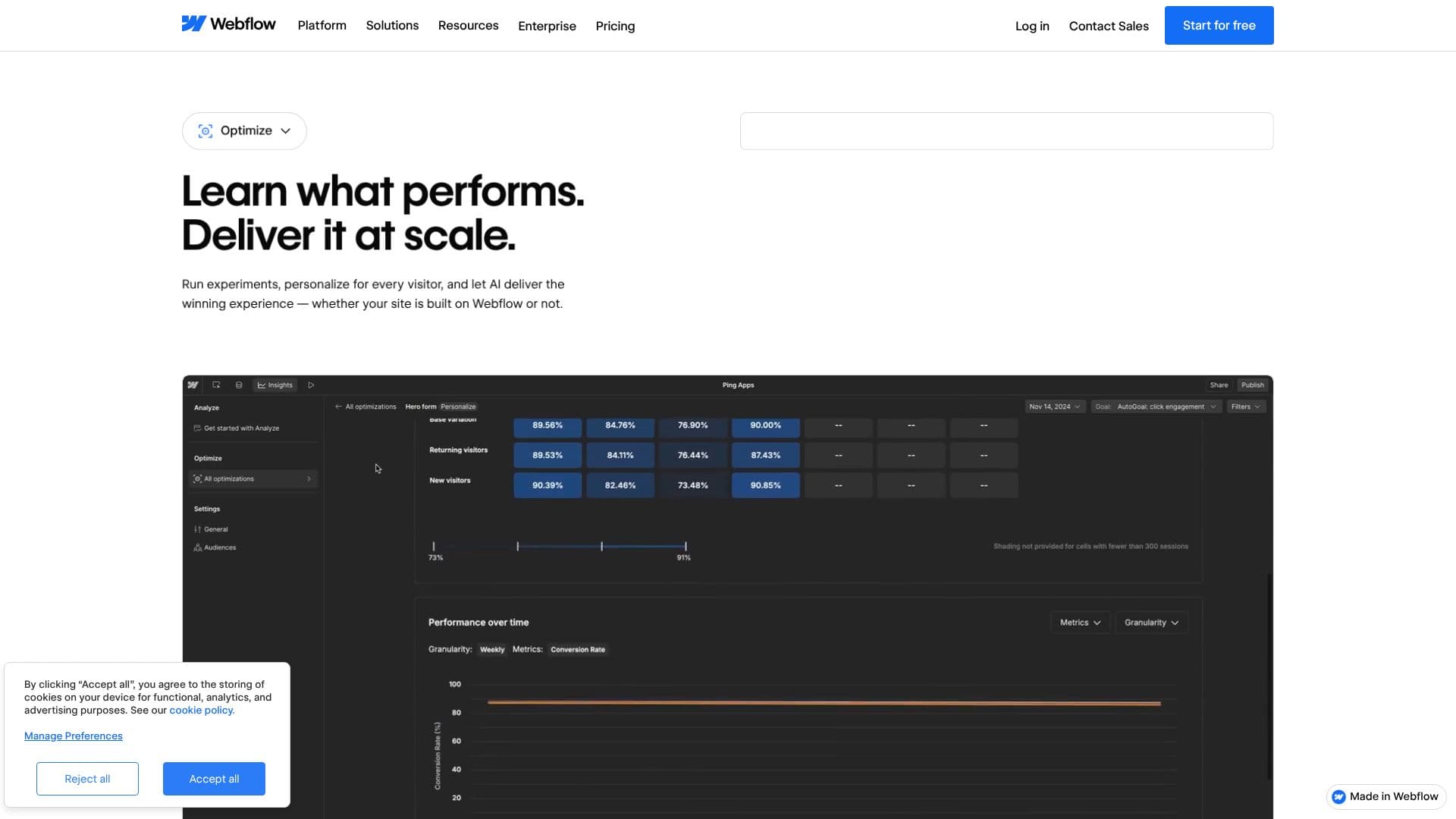Image resolution: width=1456 pixels, height=819 pixels.
Task: Open the Resources menu
Action: 468,26
